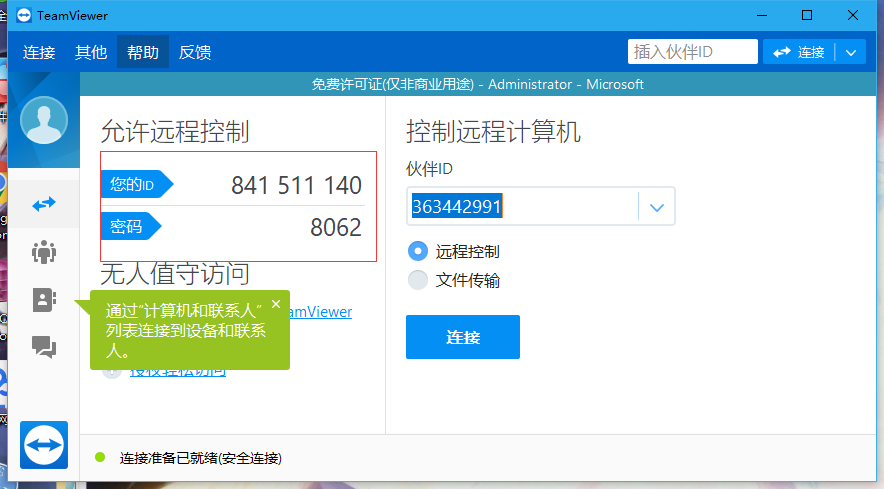This screenshot has width=884, height=489.
Task: Click the large blue 连接 button
Action: click(x=463, y=337)
